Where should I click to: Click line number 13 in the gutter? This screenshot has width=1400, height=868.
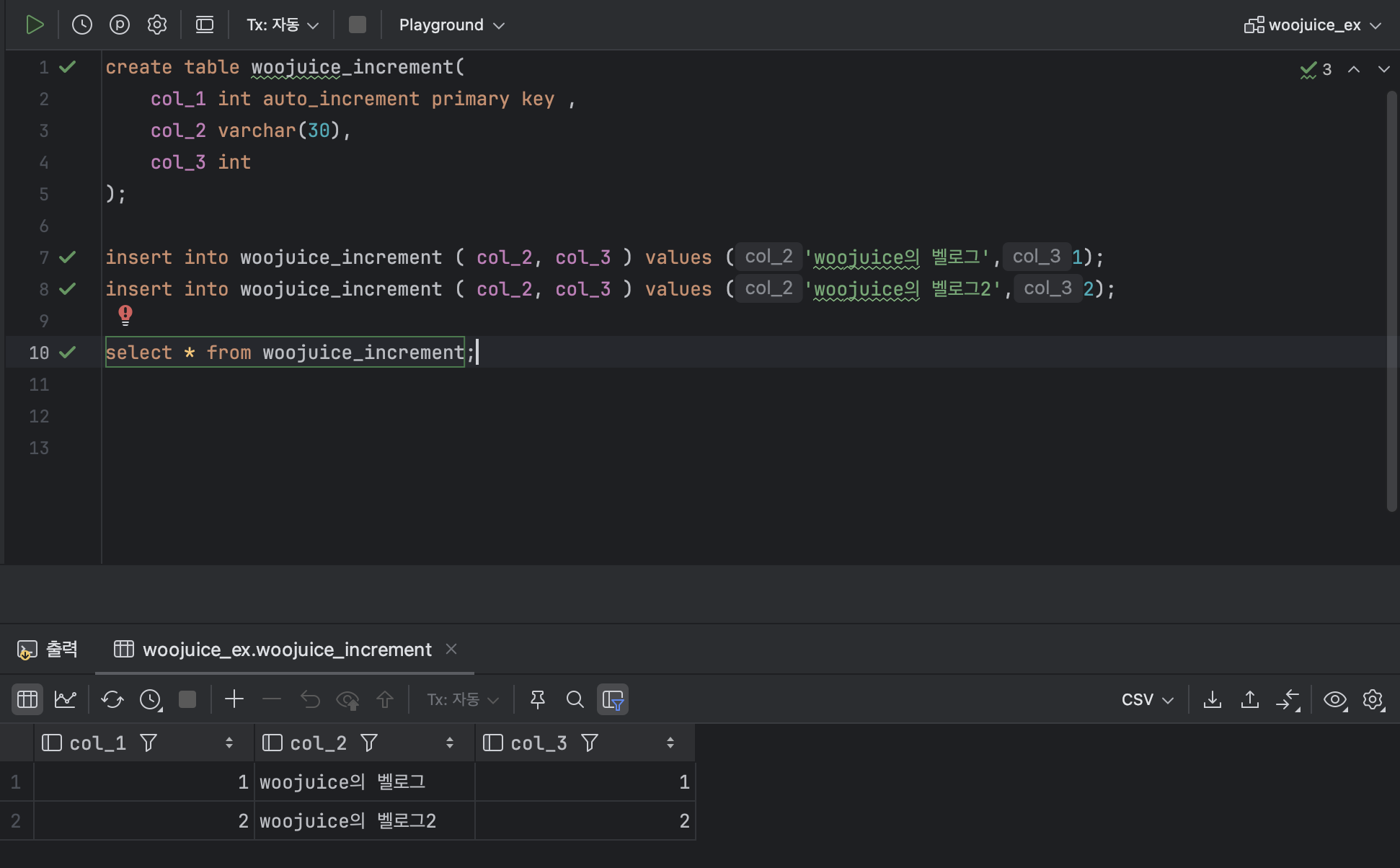[39, 448]
